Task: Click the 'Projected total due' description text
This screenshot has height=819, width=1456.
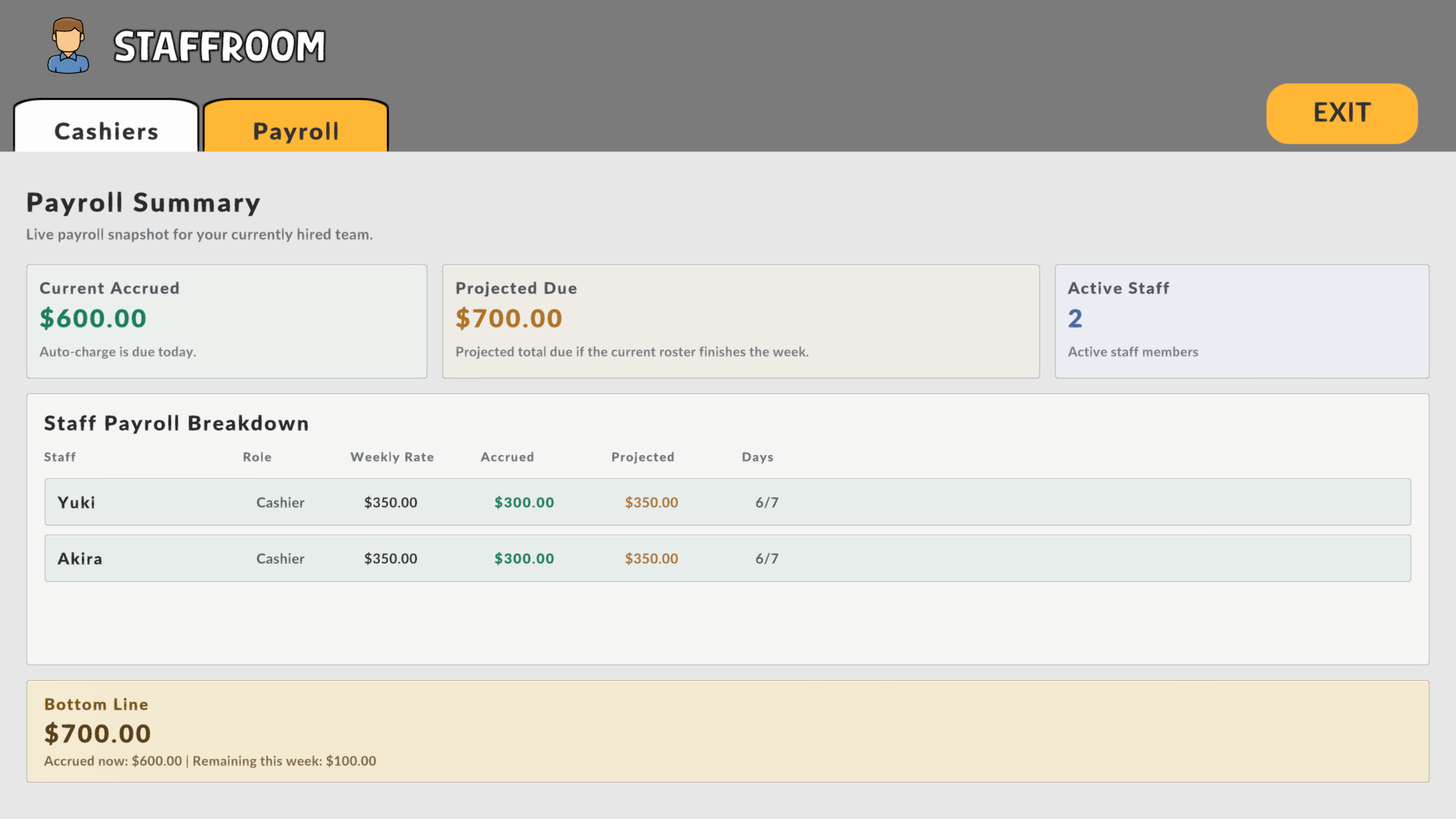Action: [x=632, y=352]
